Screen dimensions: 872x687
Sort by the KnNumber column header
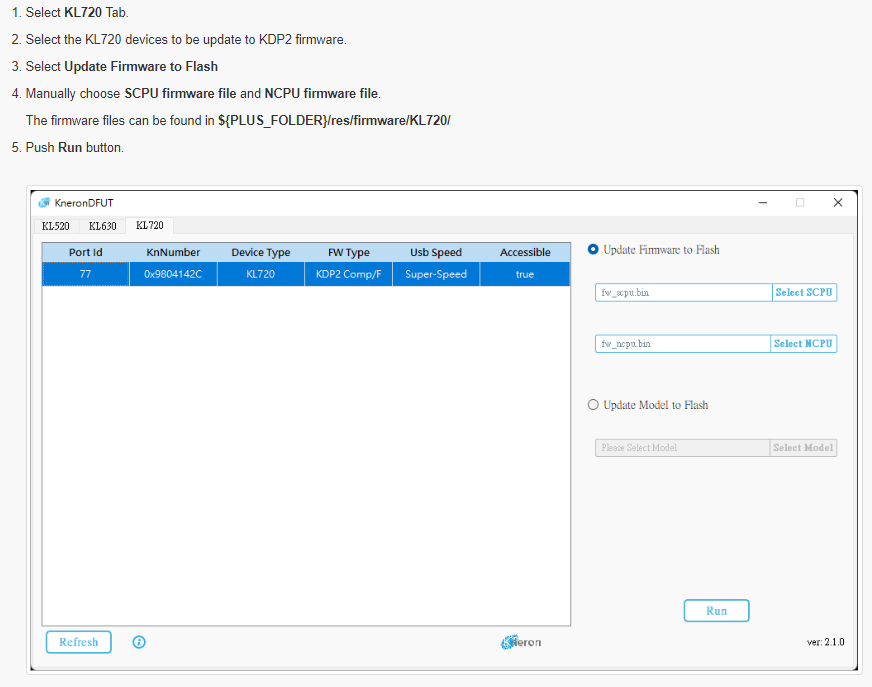click(x=173, y=252)
